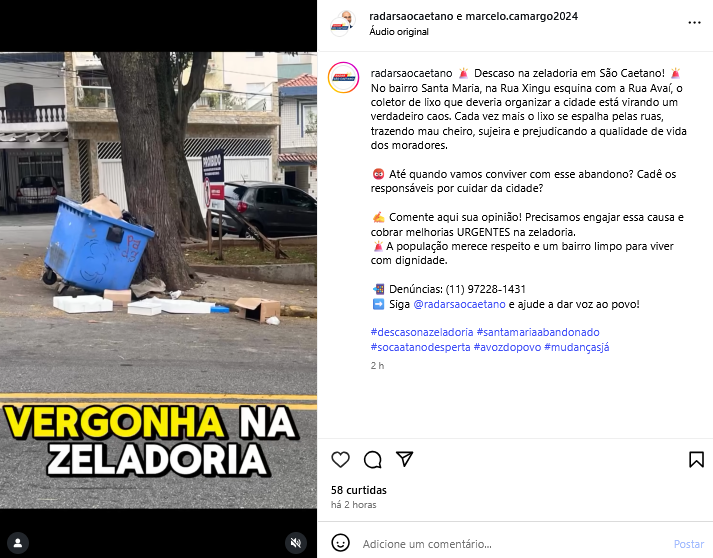
Task: Open the radarsaocaetano account in header
Action: 411,16
